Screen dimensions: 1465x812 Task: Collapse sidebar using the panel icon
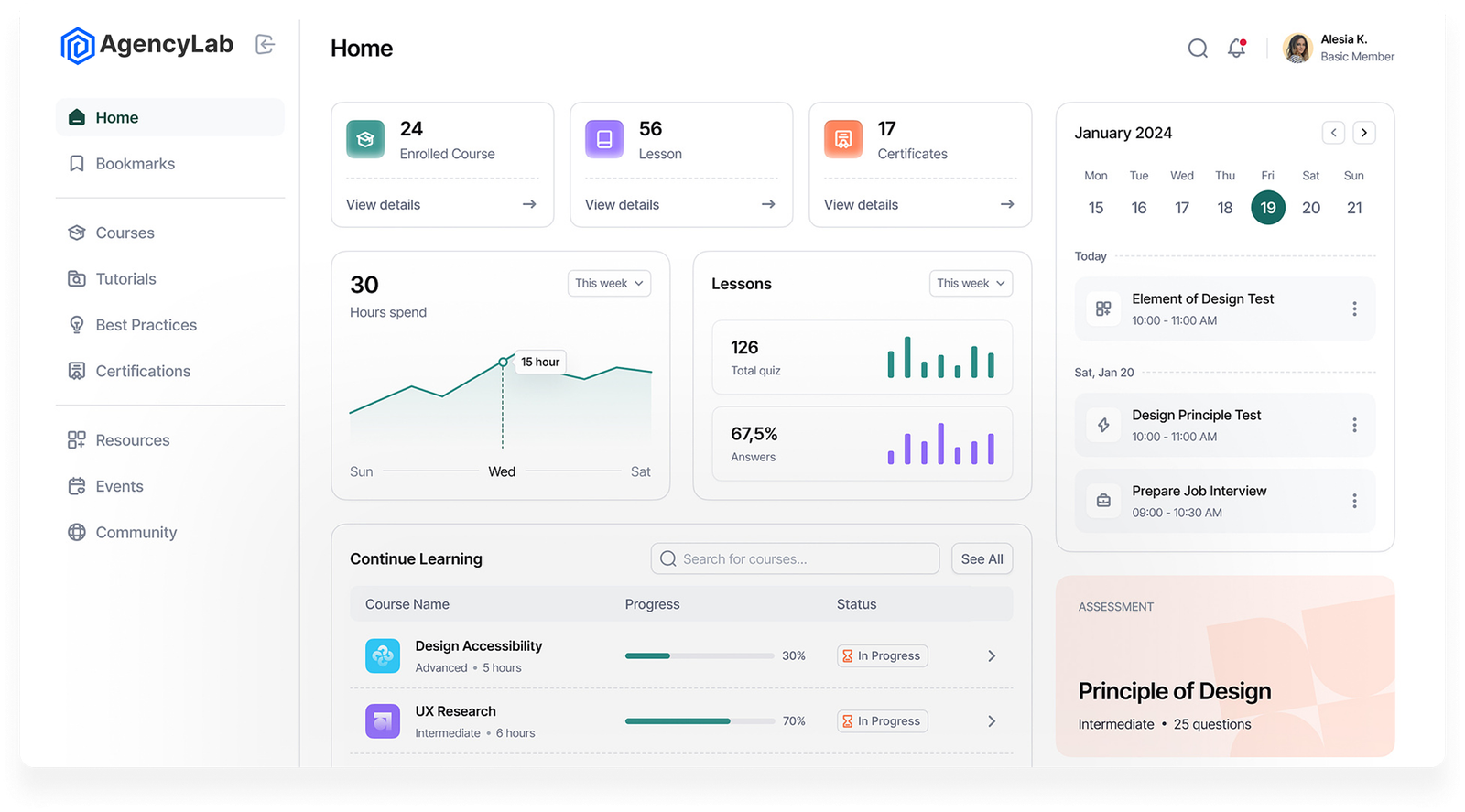tap(265, 44)
